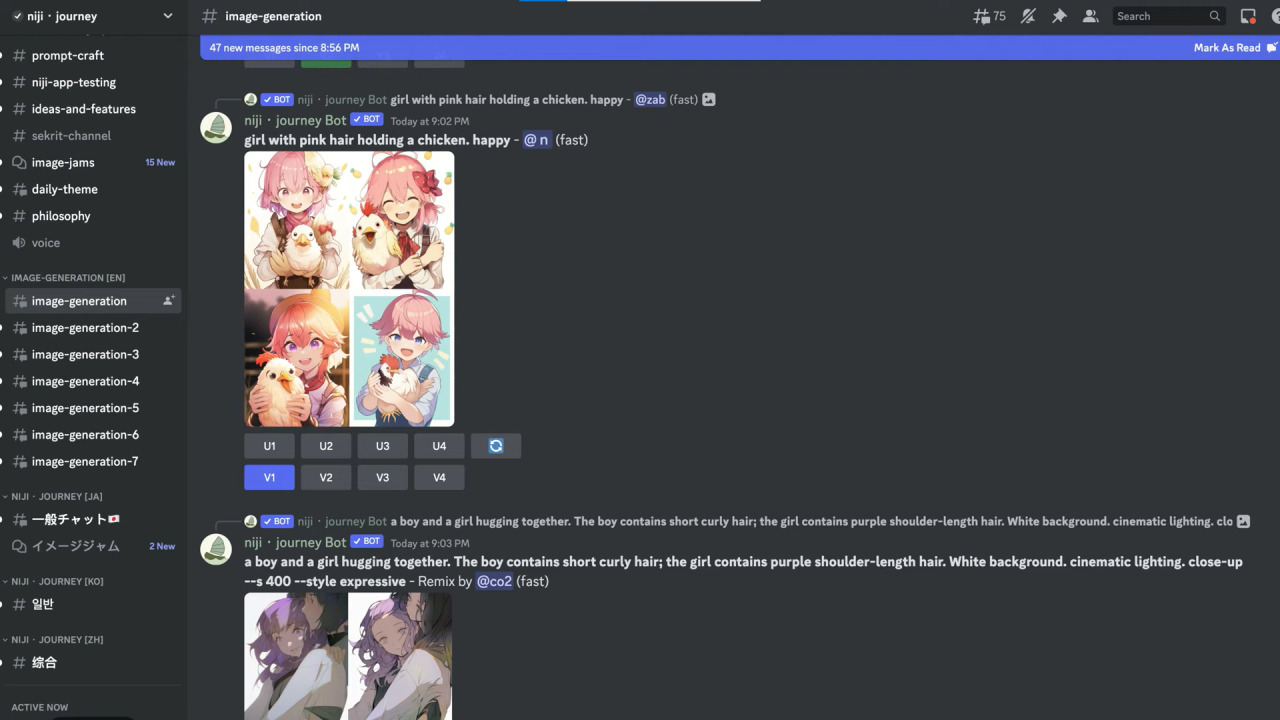1280x720 pixels.
Task: Collapse the IMAGE-GENERATION [EN] category
Action: pyautogui.click(x=68, y=278)
